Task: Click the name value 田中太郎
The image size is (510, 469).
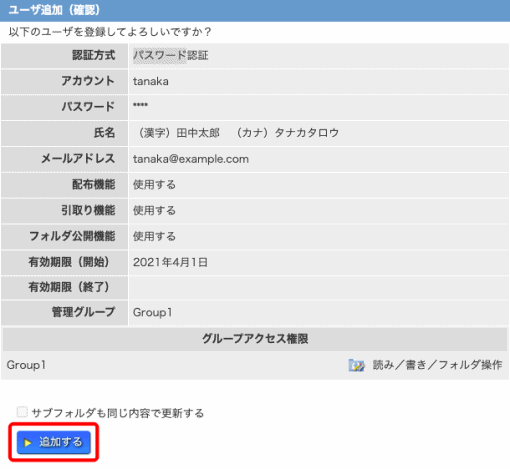Action: [198, 133]
